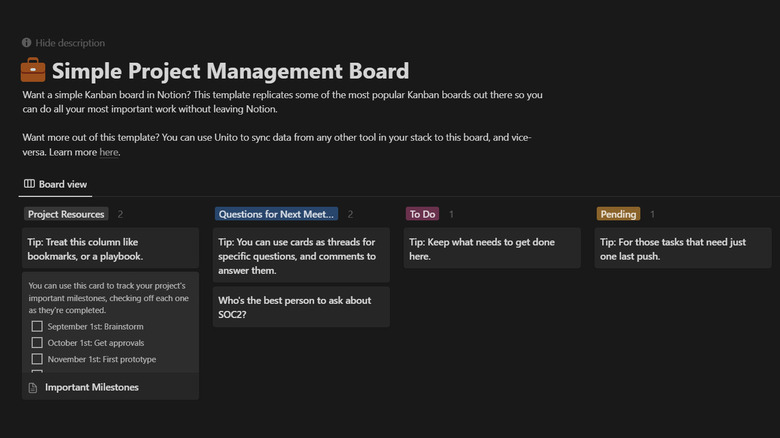Switch to the Board view tab
The height and width of the screenshot is (438, 780).
click(x=58, y=184)
